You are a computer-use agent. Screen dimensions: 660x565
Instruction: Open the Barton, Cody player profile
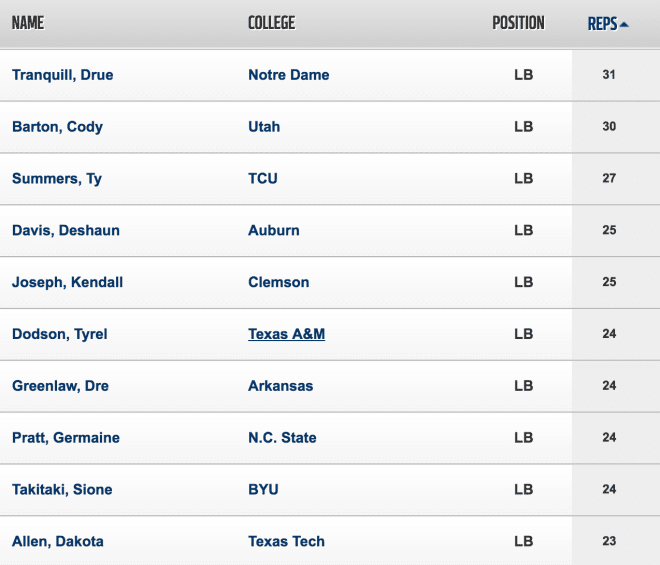pyautogui.click(x=57, y=127)
